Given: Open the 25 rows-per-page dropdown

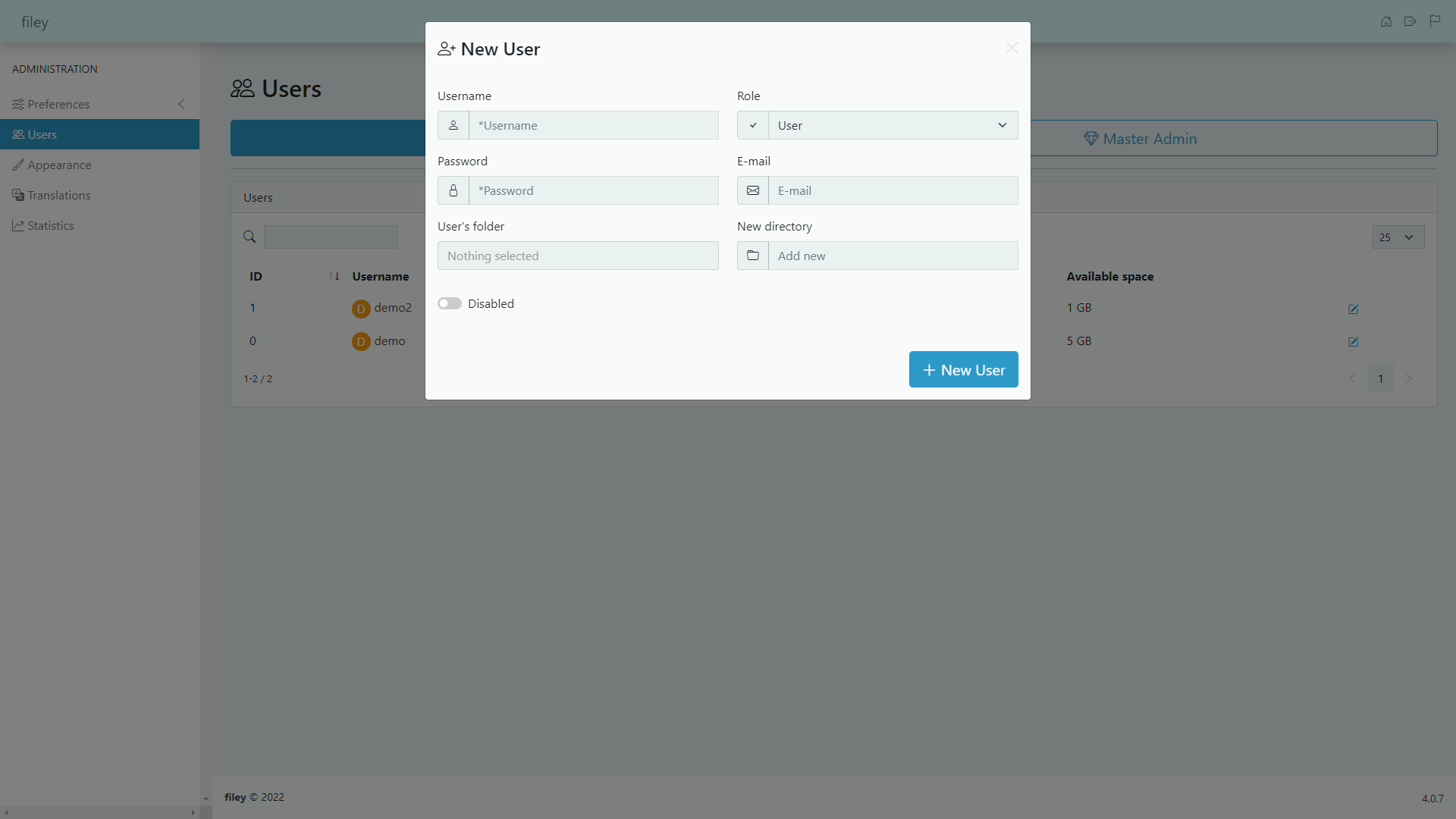Looking at the screenshot, I should point(1398,237).
